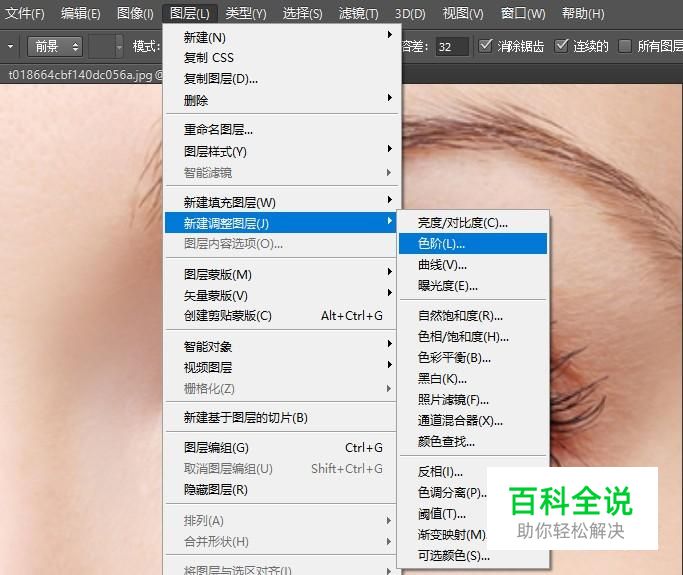Screen dimensions: 683x575
Task: Expand the 智能对象 submenu
Action: coord(281,346)
